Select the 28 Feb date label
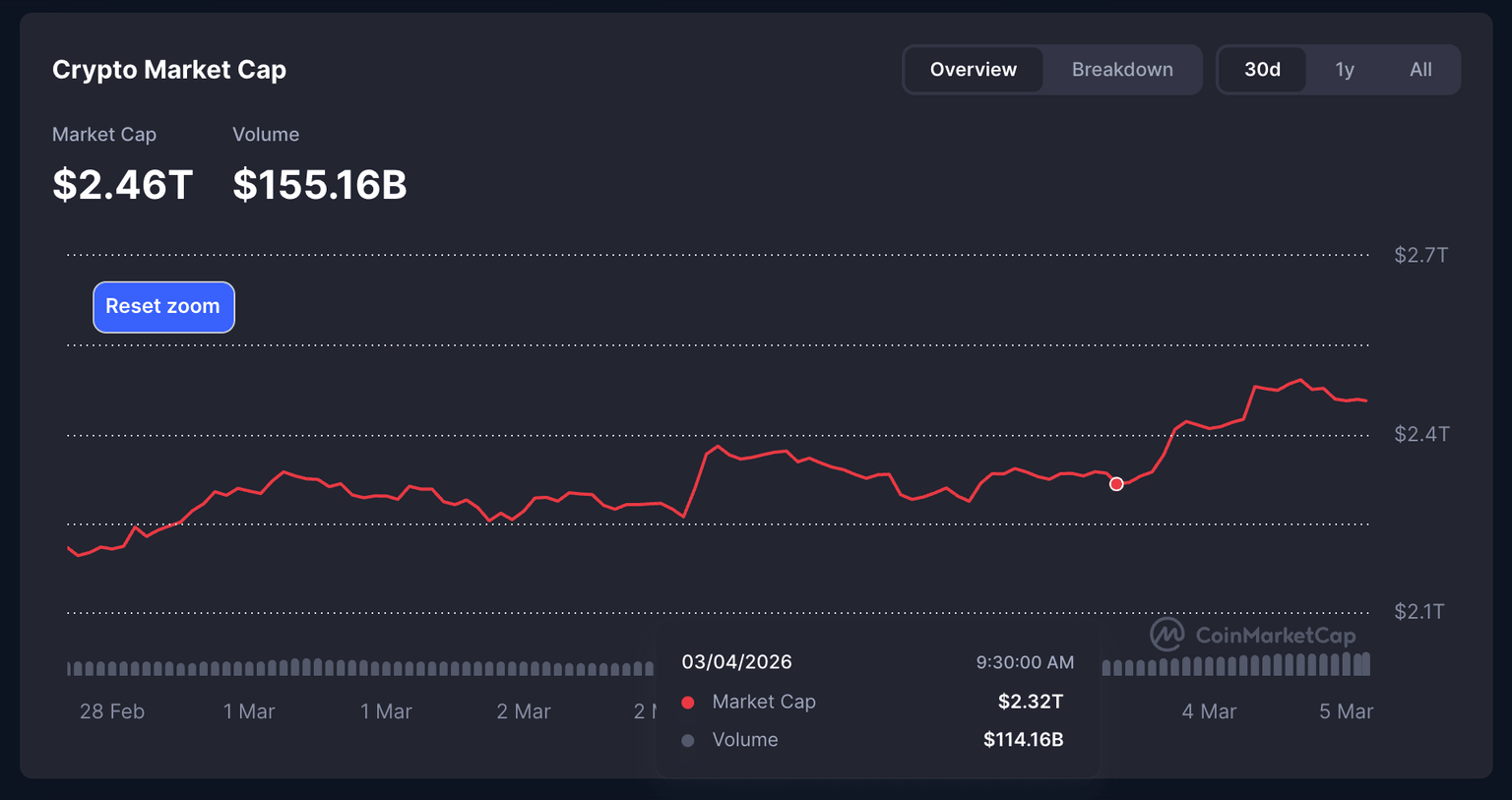 point(112,711)
